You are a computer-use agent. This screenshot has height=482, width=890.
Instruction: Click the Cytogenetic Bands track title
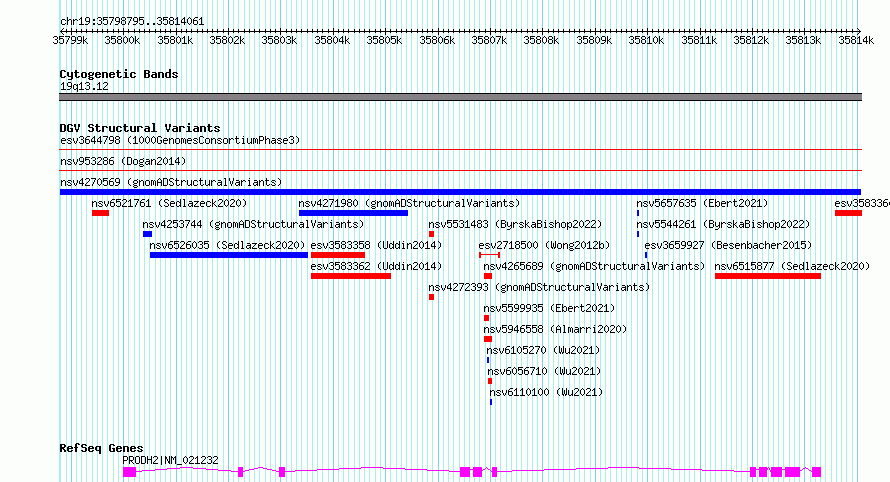tap(119, 74)
